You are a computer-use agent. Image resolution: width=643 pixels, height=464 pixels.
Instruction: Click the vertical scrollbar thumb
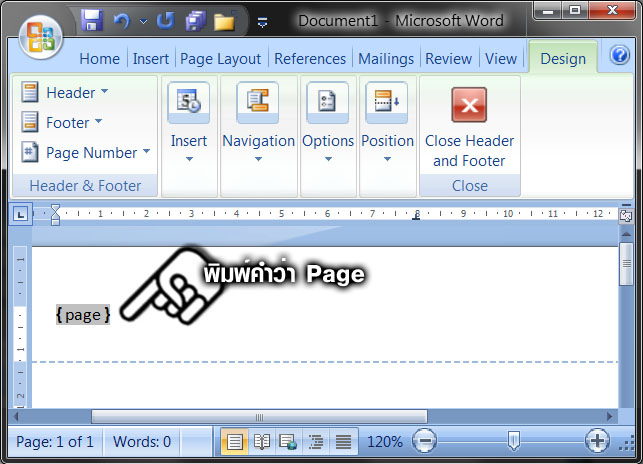(x=626, y=264)
